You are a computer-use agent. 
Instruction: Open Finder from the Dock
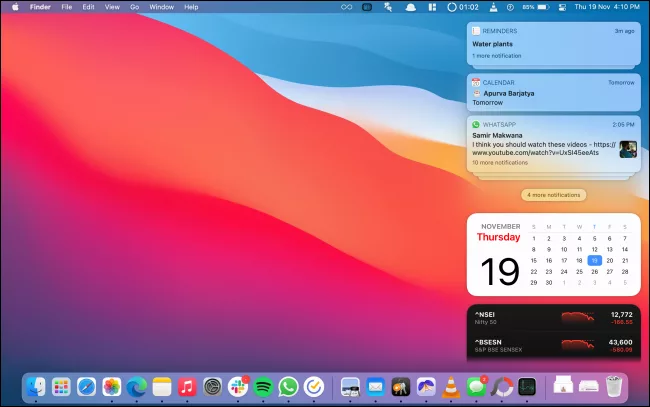[x=36, y=386]
